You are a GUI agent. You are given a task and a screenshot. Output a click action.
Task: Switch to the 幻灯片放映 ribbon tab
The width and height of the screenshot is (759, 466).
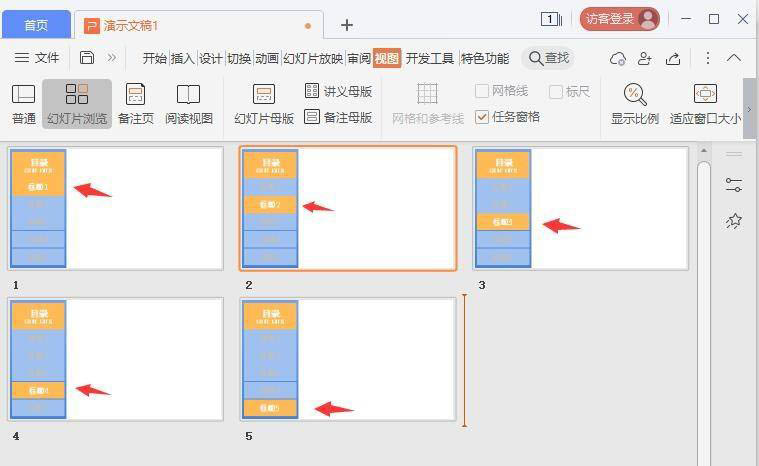pos(313,59)
